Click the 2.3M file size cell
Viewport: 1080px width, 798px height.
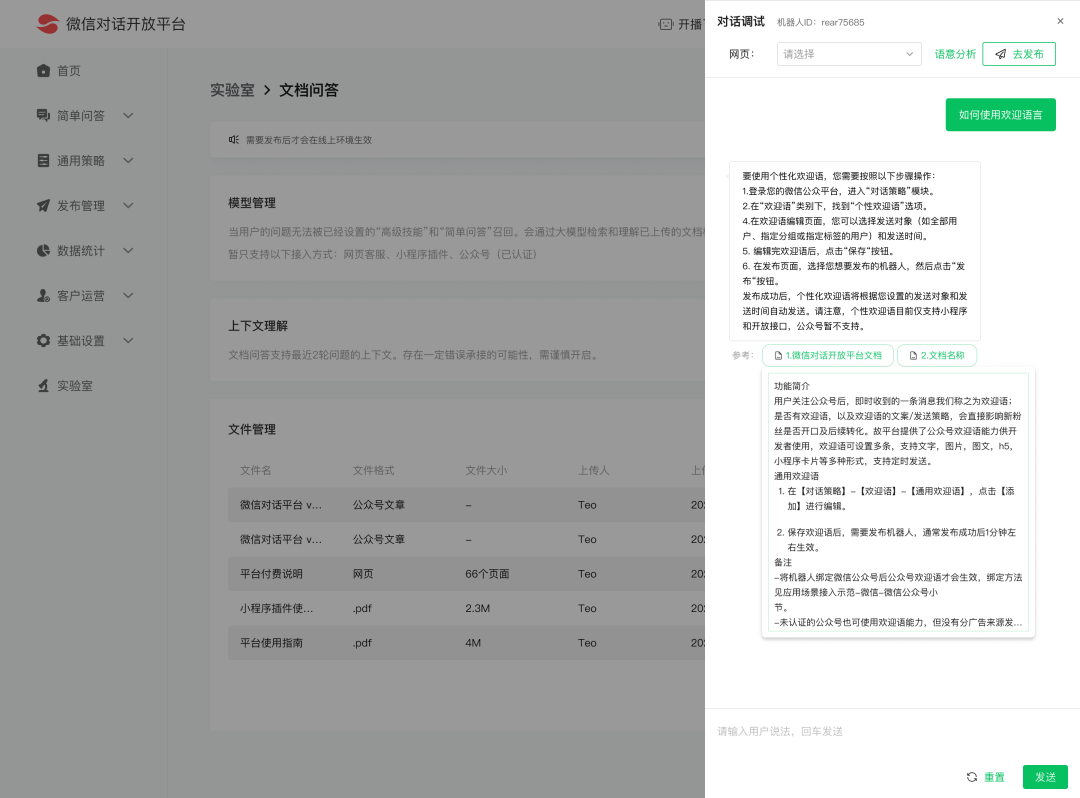[477, 608]
